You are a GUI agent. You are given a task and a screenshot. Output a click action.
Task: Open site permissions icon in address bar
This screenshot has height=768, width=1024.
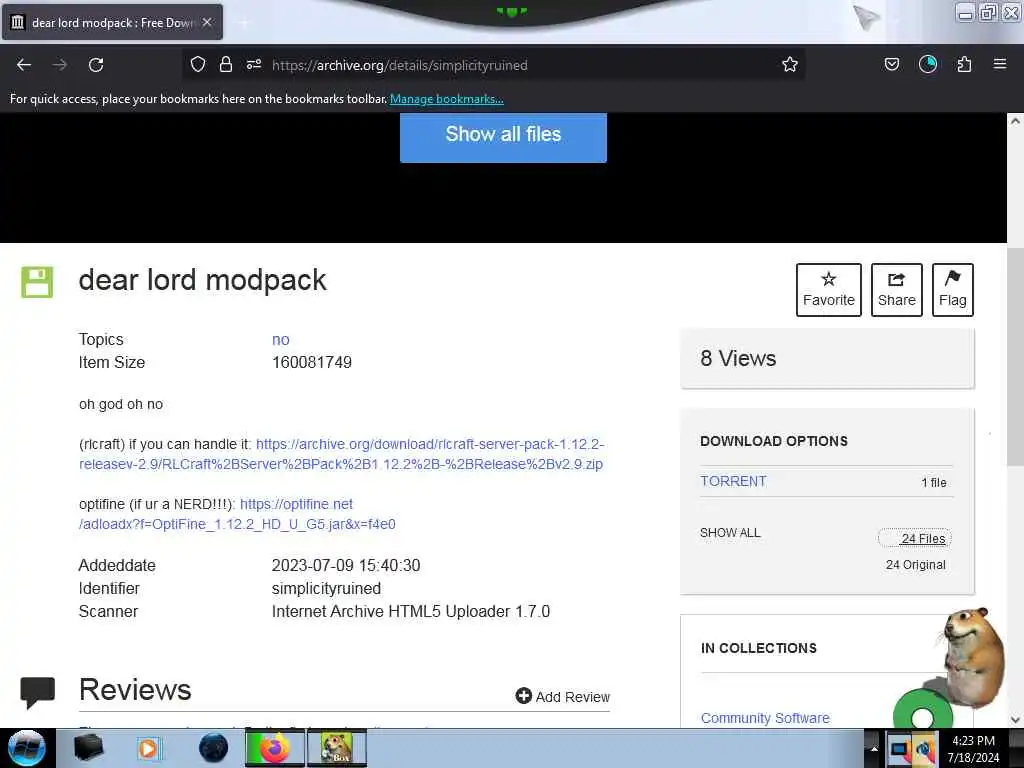tap(254, 65)
